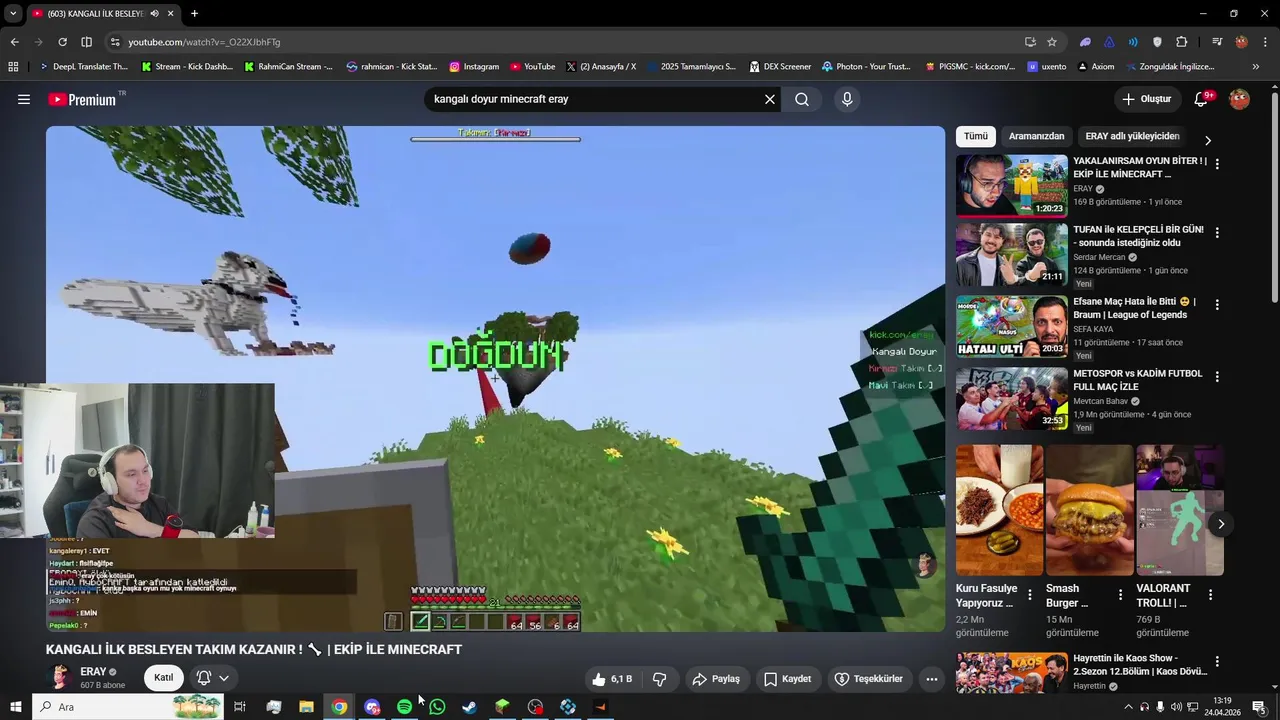Clear the search box text

coord(770,99)
